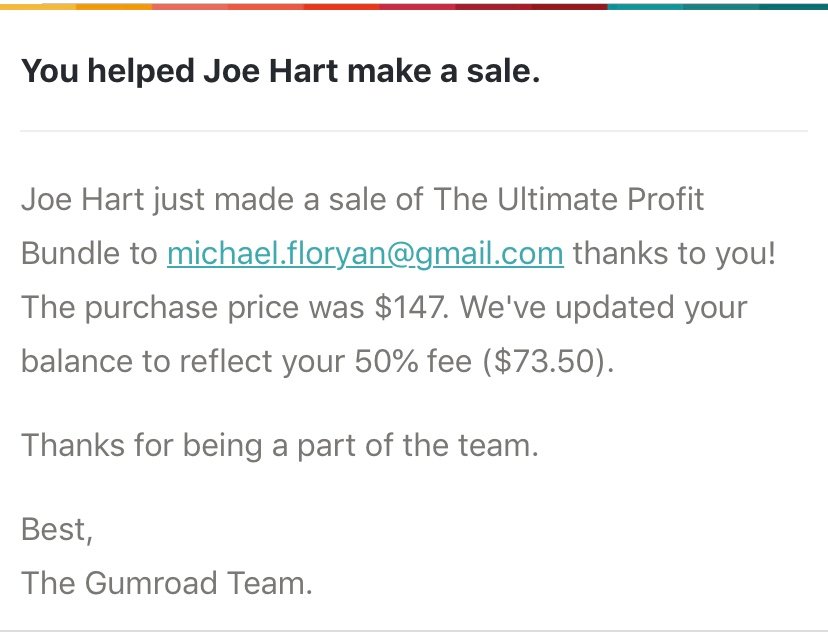Click the dark maroon segment of the top bar
The image size is (828, 632).
point(570,6)
